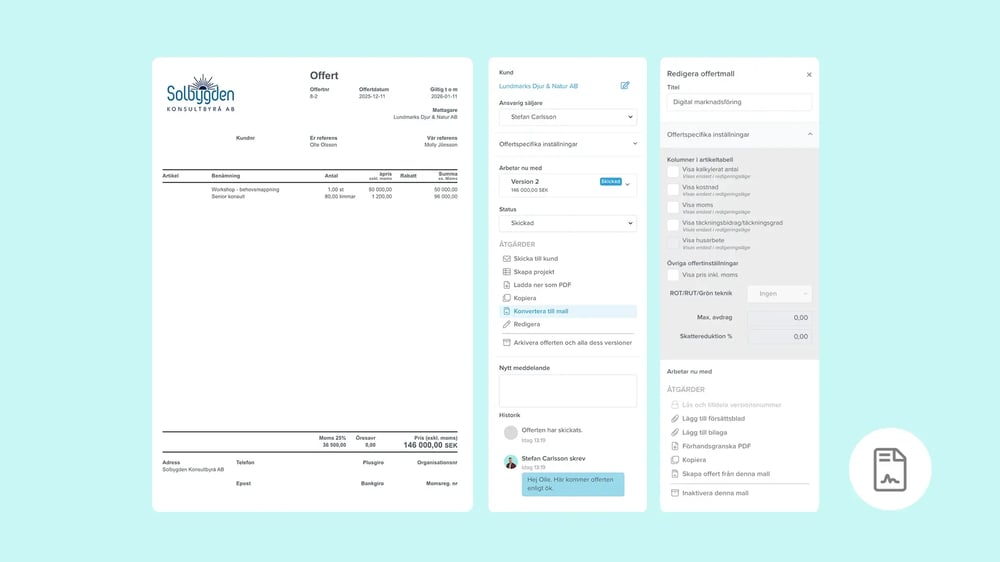Click the Nytt meddelande text box

(x=567, y=391)
